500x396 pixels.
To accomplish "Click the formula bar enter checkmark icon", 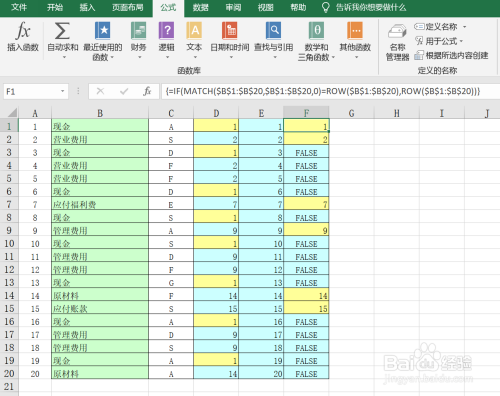I will pos(124,91).
